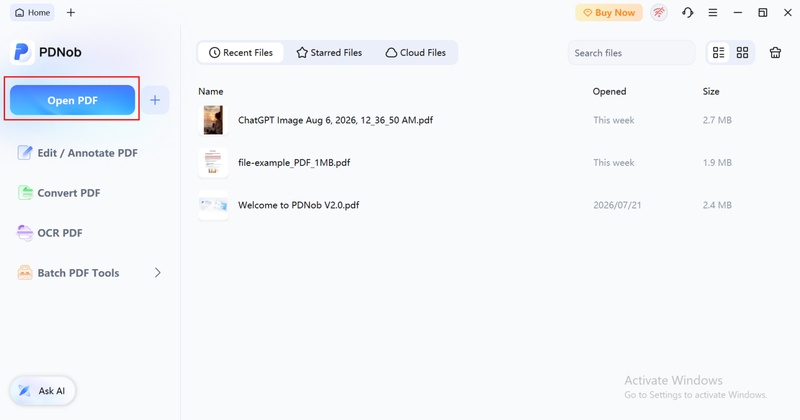Click the 1.9 MB size value
The height and width of the screenshot is (420, 800).
point(717,163)
